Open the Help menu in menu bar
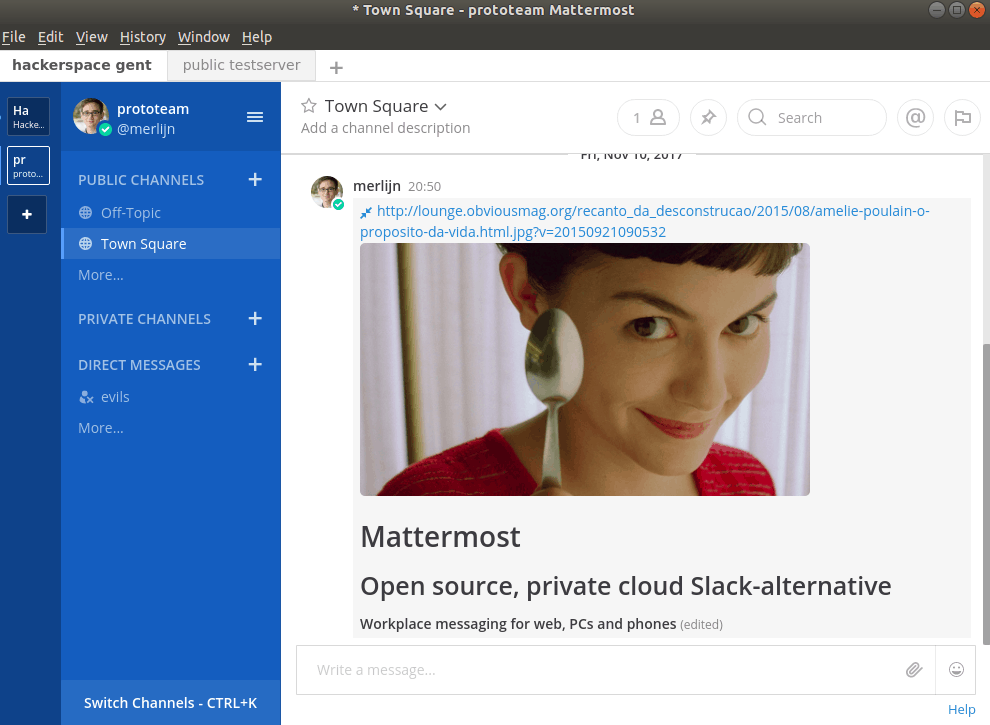990x725 pixels. pos(256,37)
